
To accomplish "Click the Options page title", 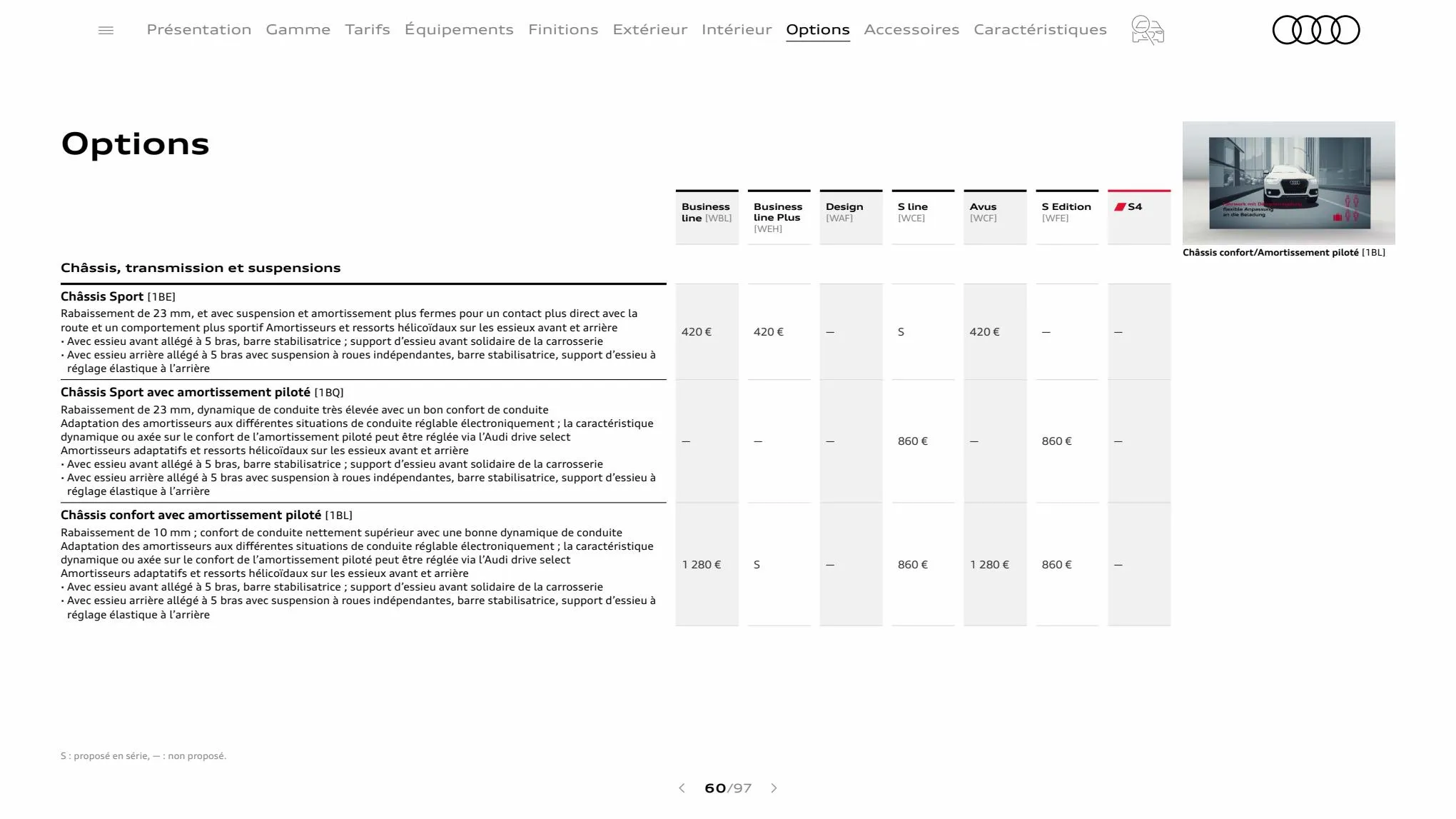I will point(135,144).
